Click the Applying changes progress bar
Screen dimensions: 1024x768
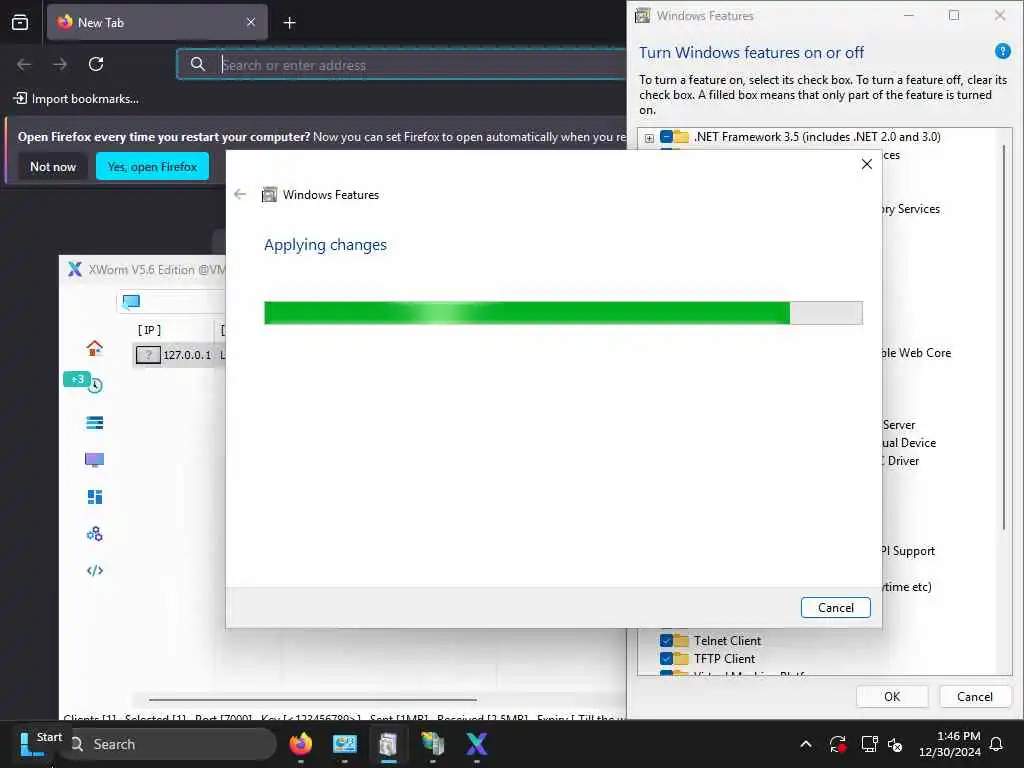(563, 313)
